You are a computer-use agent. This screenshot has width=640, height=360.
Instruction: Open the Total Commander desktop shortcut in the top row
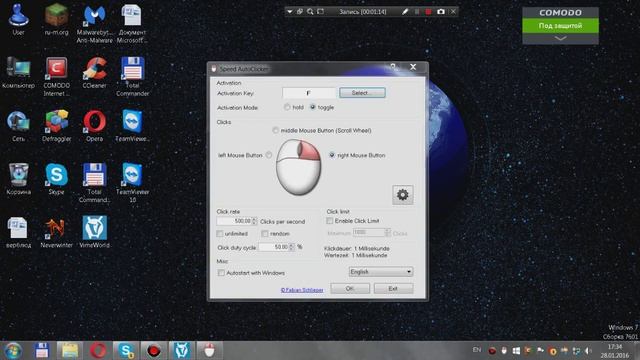[x=132, y=76]
